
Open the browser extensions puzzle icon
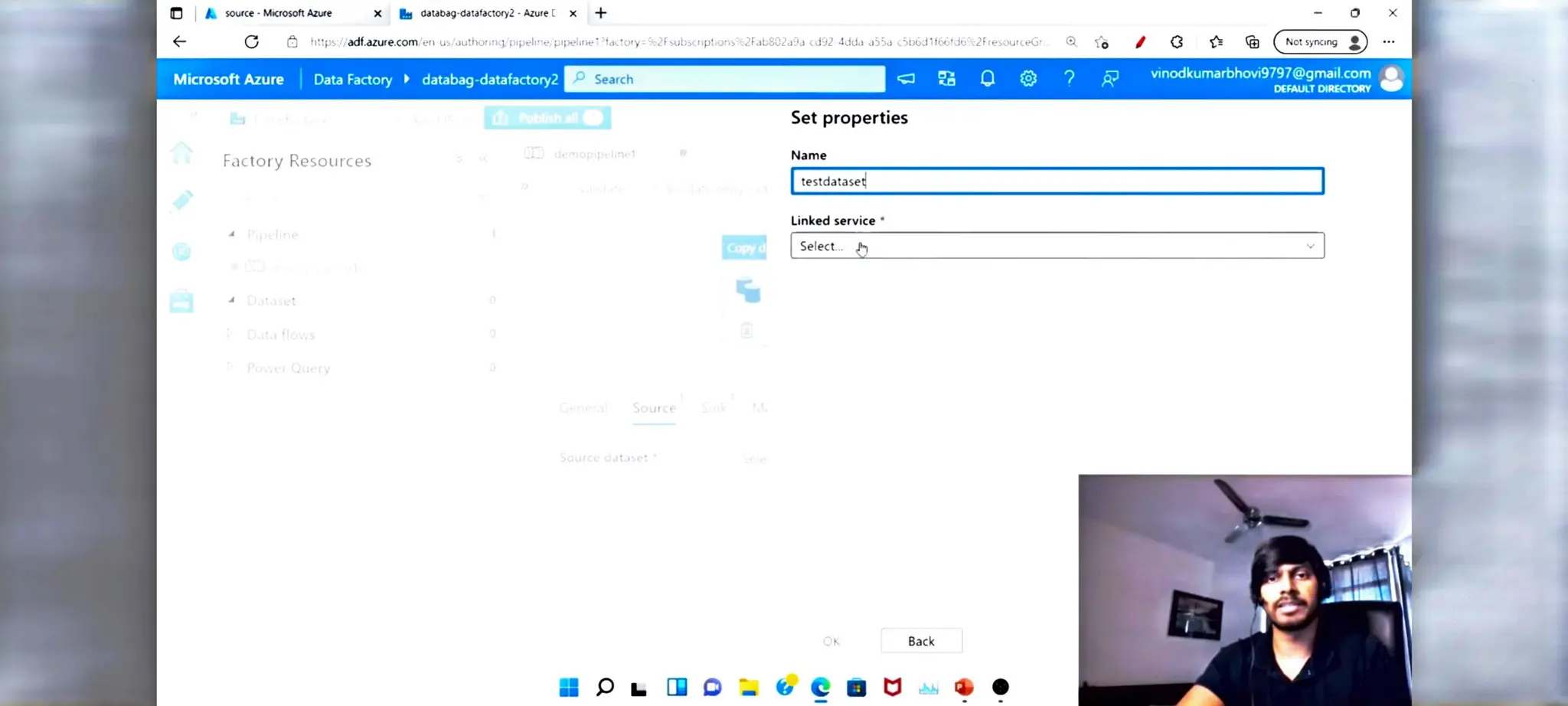(x=1177, y=42)
